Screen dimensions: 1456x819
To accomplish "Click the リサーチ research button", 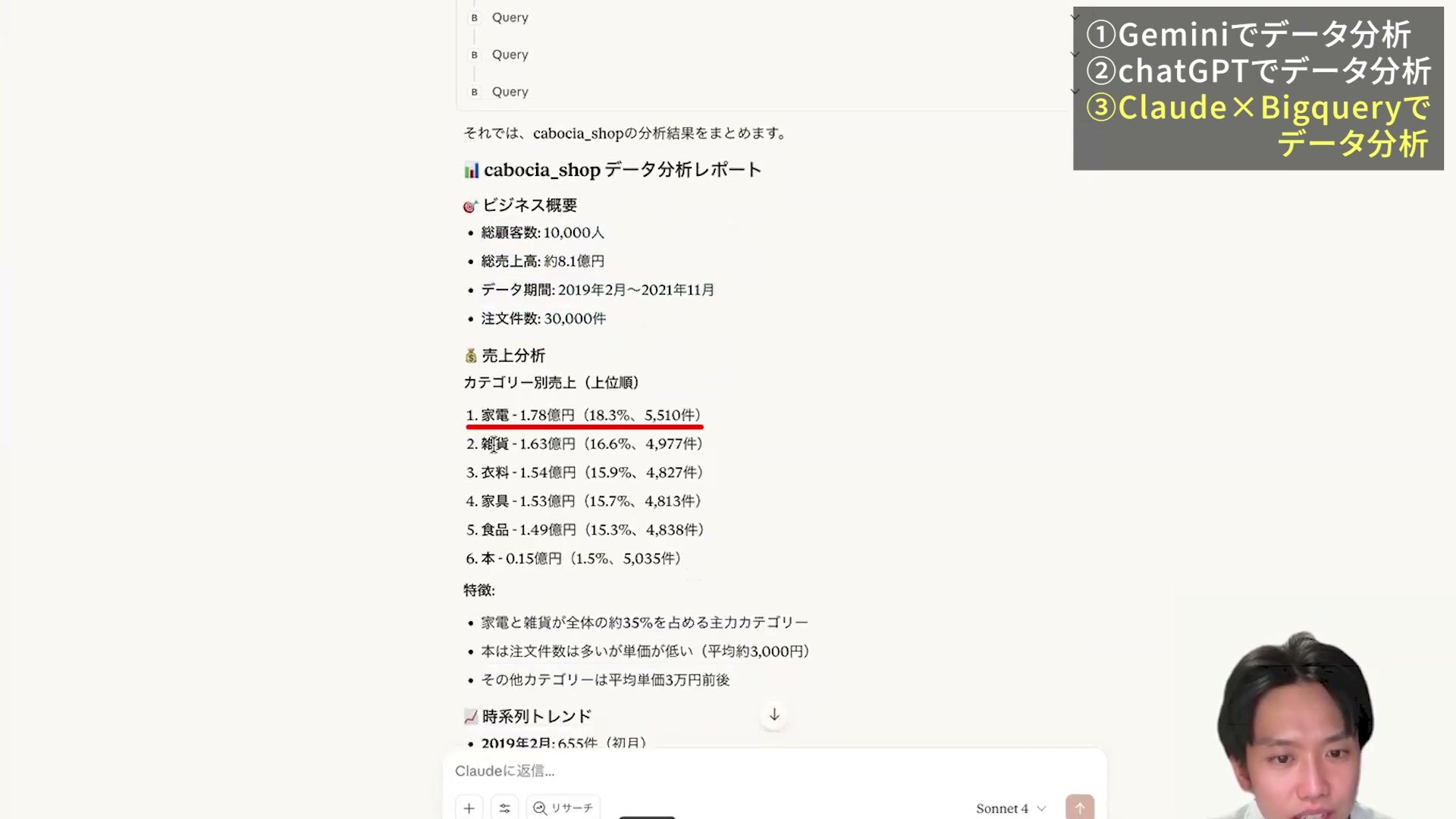I will click(563, 808).
